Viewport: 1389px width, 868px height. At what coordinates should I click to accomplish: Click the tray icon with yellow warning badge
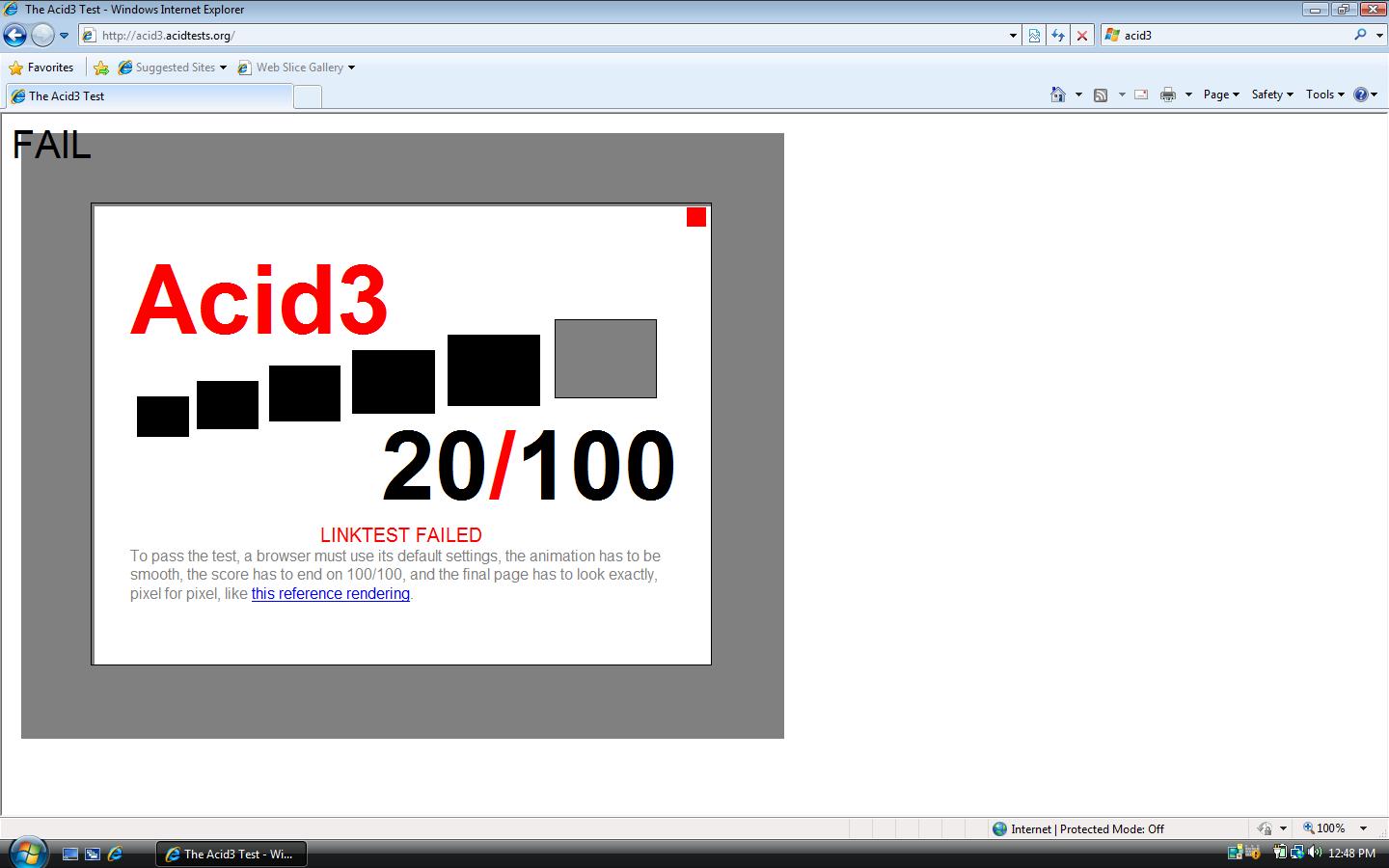(1252, 853)
